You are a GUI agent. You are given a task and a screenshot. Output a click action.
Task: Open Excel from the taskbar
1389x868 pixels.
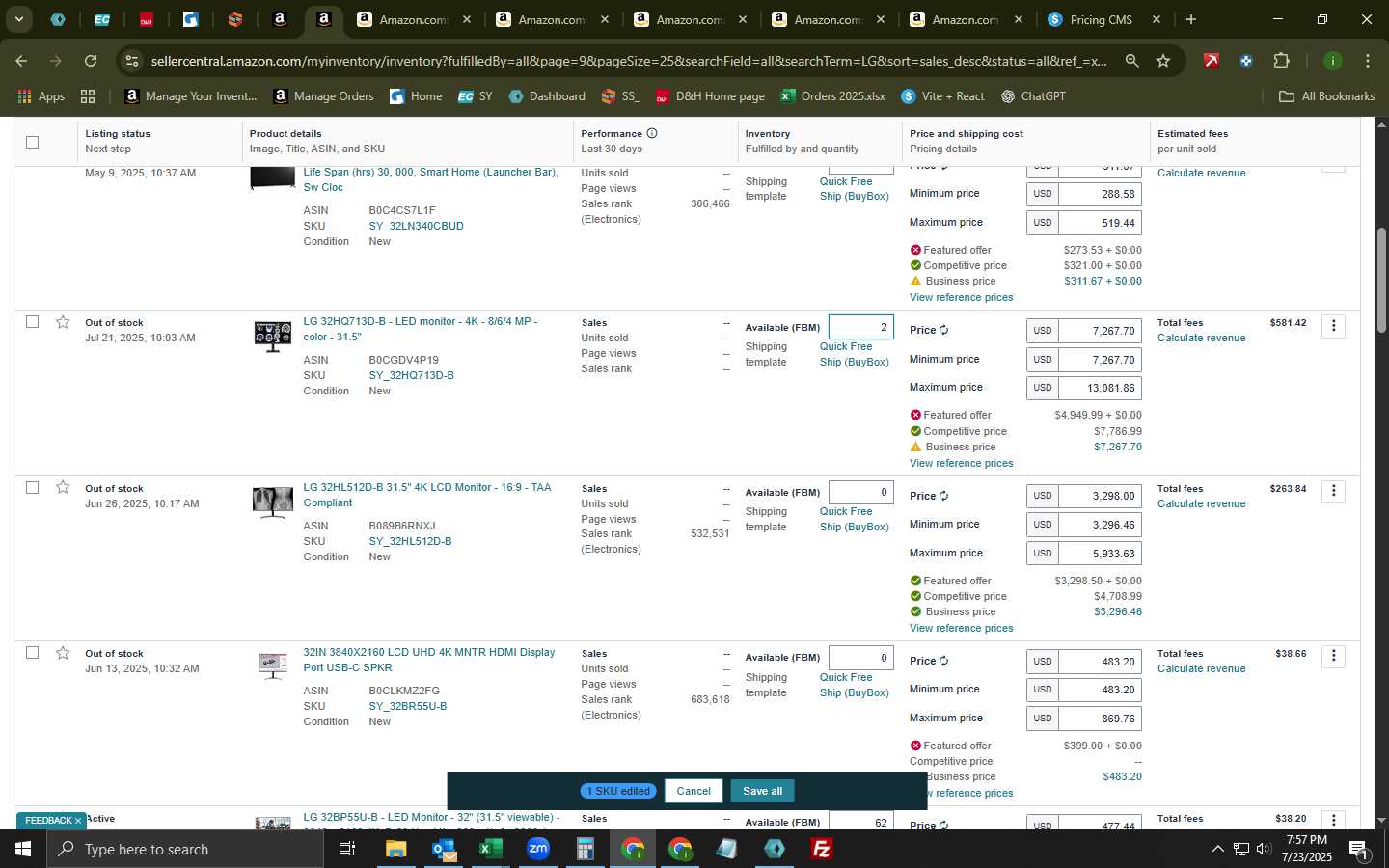coord(490,849)
